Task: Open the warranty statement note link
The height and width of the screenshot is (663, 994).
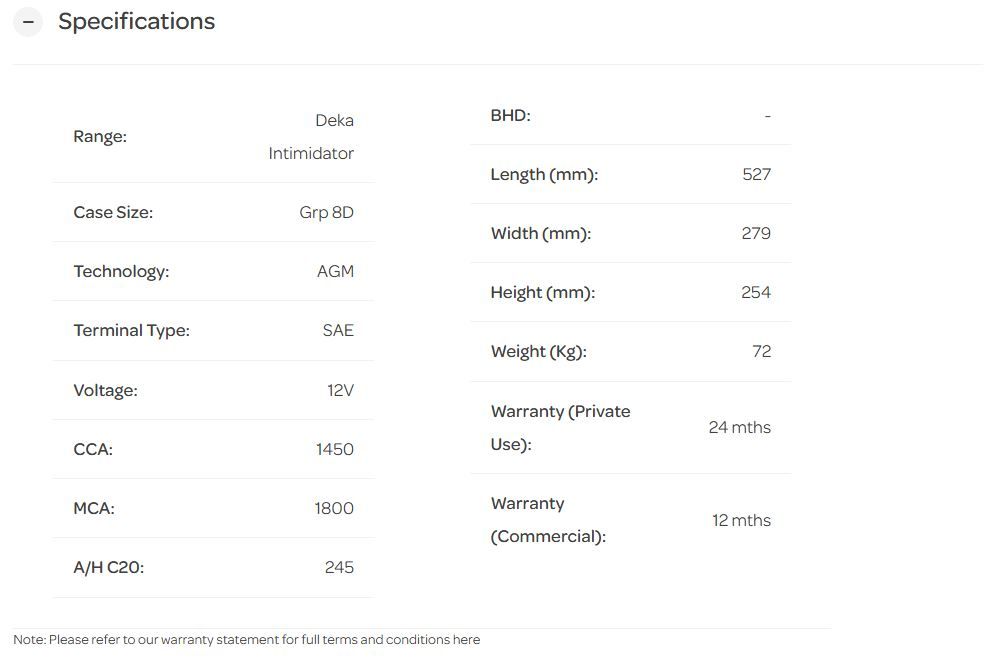Action: pyautogui.click(x=466, y=640)
